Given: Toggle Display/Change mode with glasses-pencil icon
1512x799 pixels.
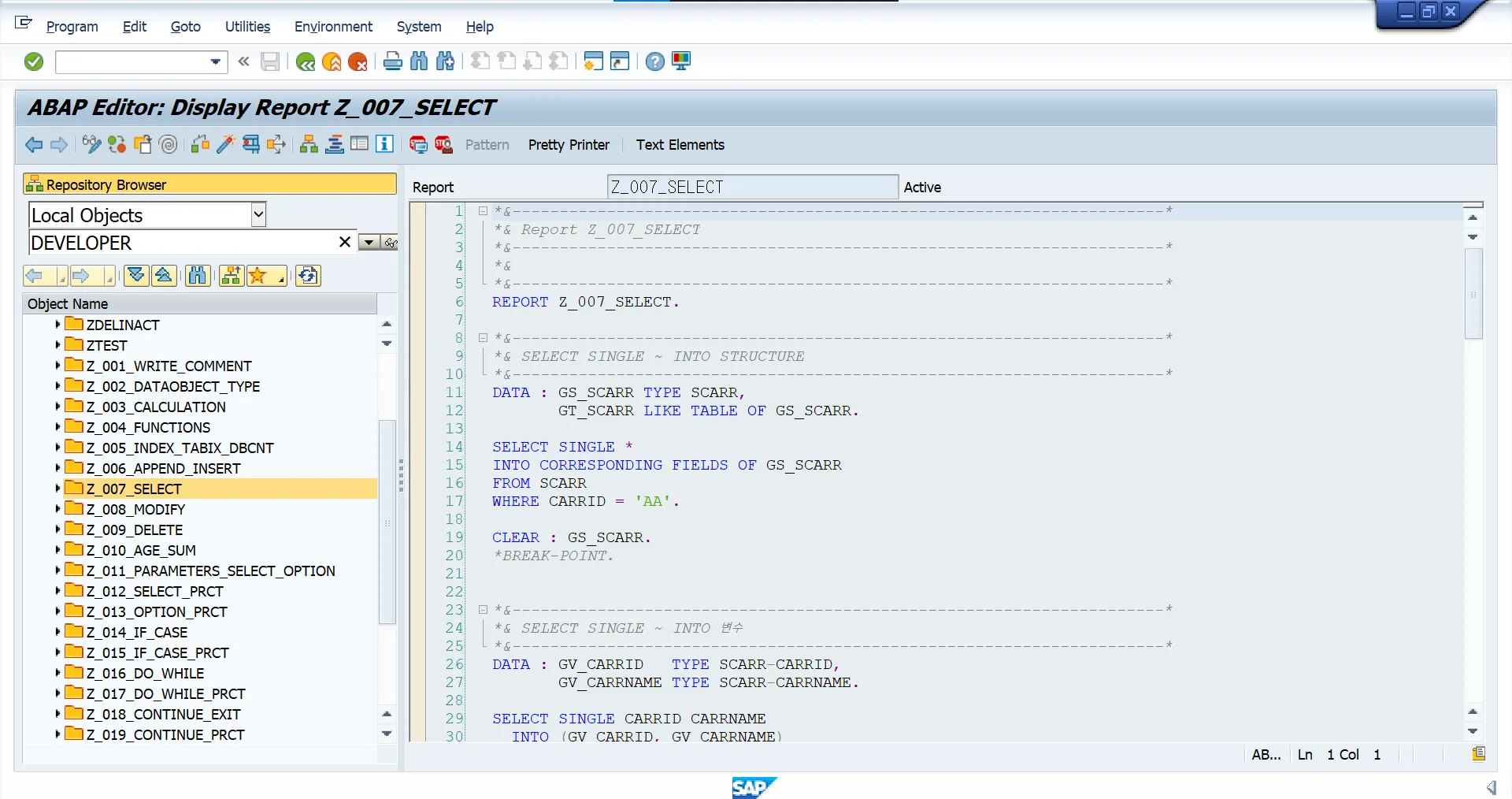Looking at the screenshot, I should click(x=91, y=144).
